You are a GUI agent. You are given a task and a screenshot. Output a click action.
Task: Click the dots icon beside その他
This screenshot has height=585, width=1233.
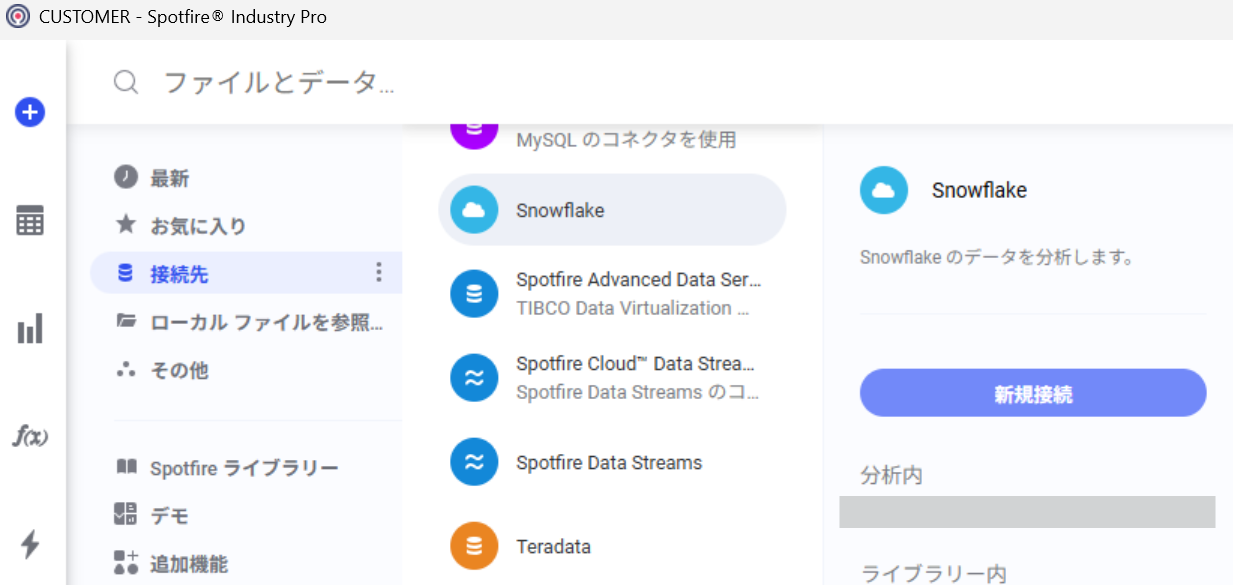coord(125,369)
